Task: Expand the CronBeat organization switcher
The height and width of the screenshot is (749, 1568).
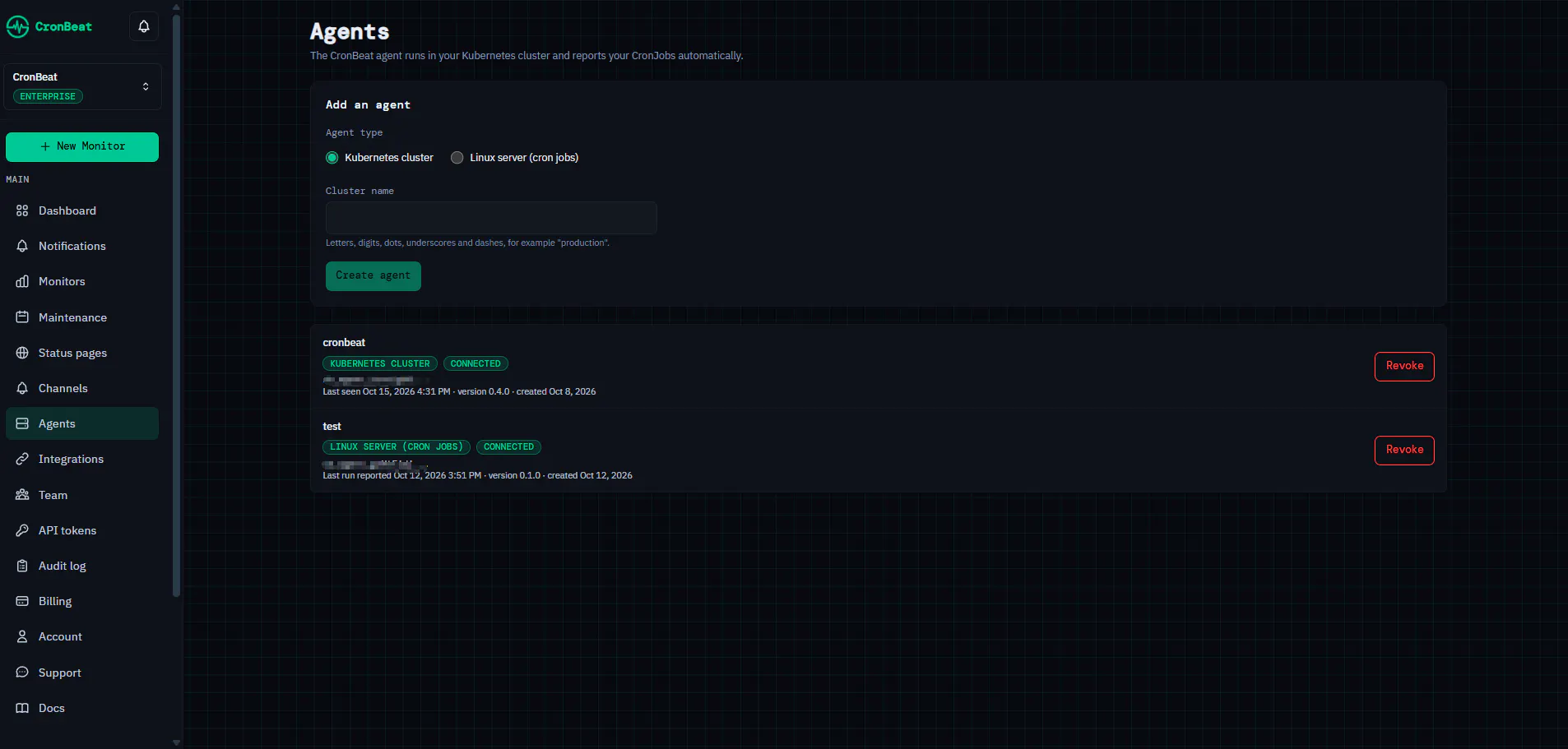Action: coord(82,86)
